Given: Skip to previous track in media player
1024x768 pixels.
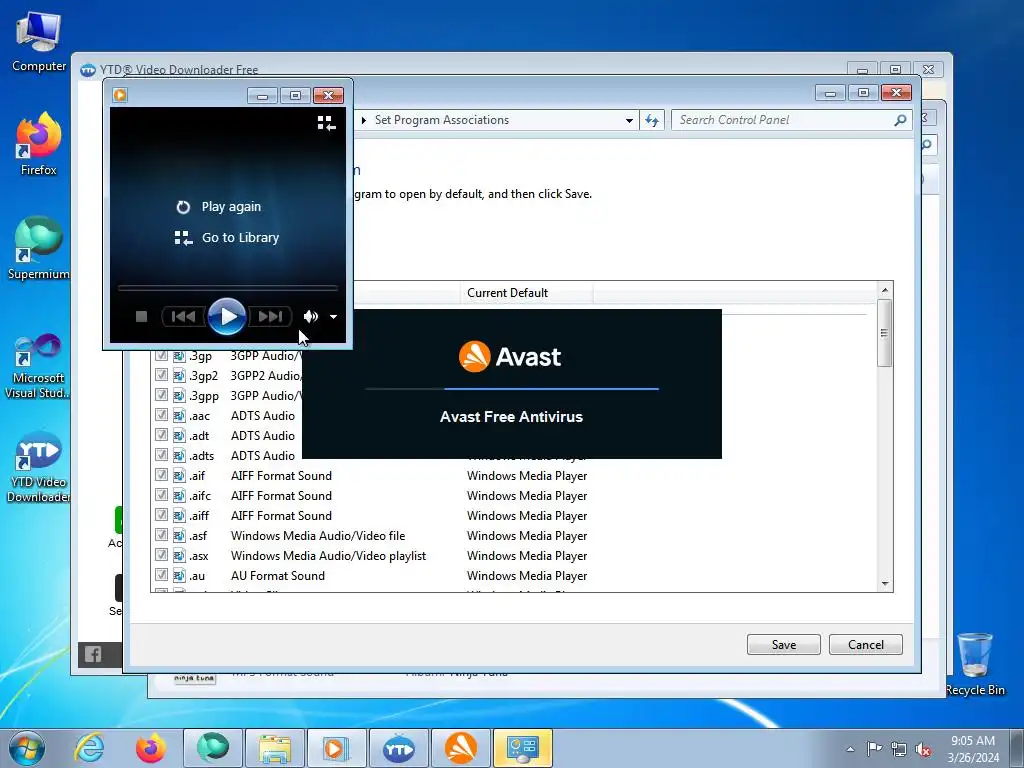Looking at the screenshot, I should [183, 317].
